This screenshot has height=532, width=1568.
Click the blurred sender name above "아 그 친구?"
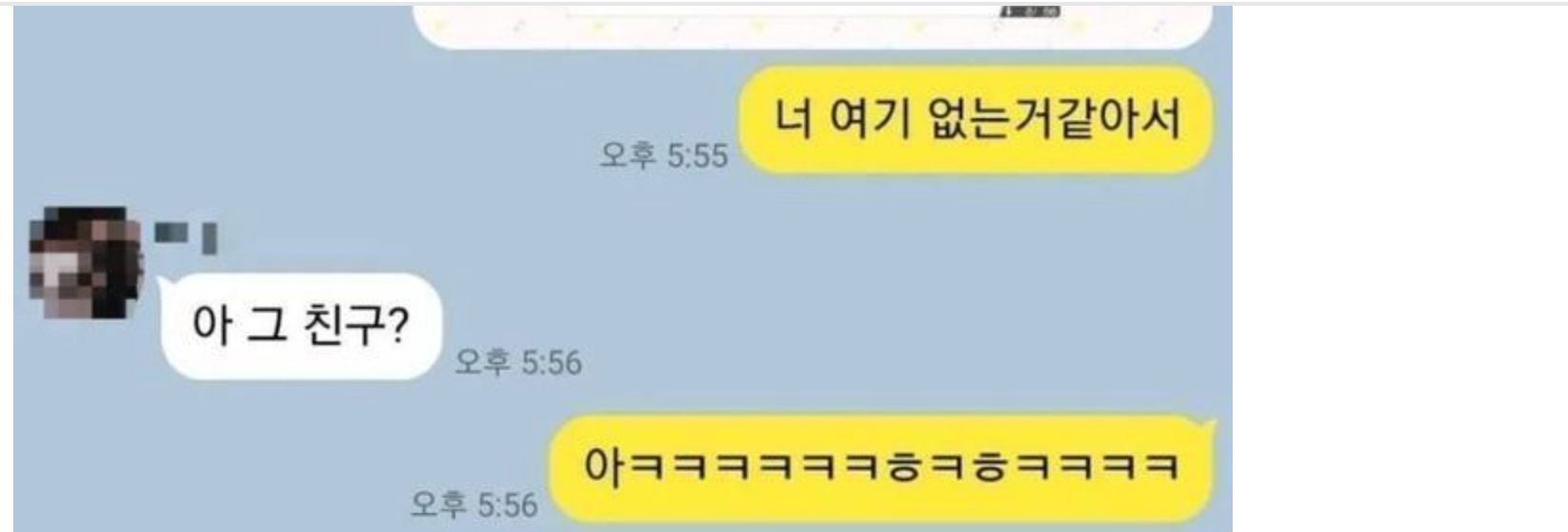(x=186, y=236)
